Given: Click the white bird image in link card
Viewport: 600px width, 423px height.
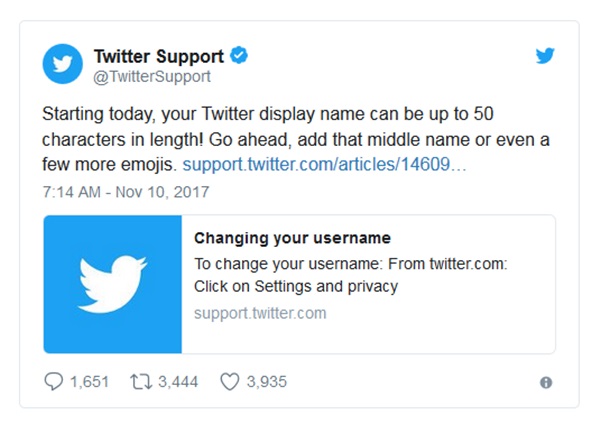Looking at the screenshot, I should tap(112, 284).
